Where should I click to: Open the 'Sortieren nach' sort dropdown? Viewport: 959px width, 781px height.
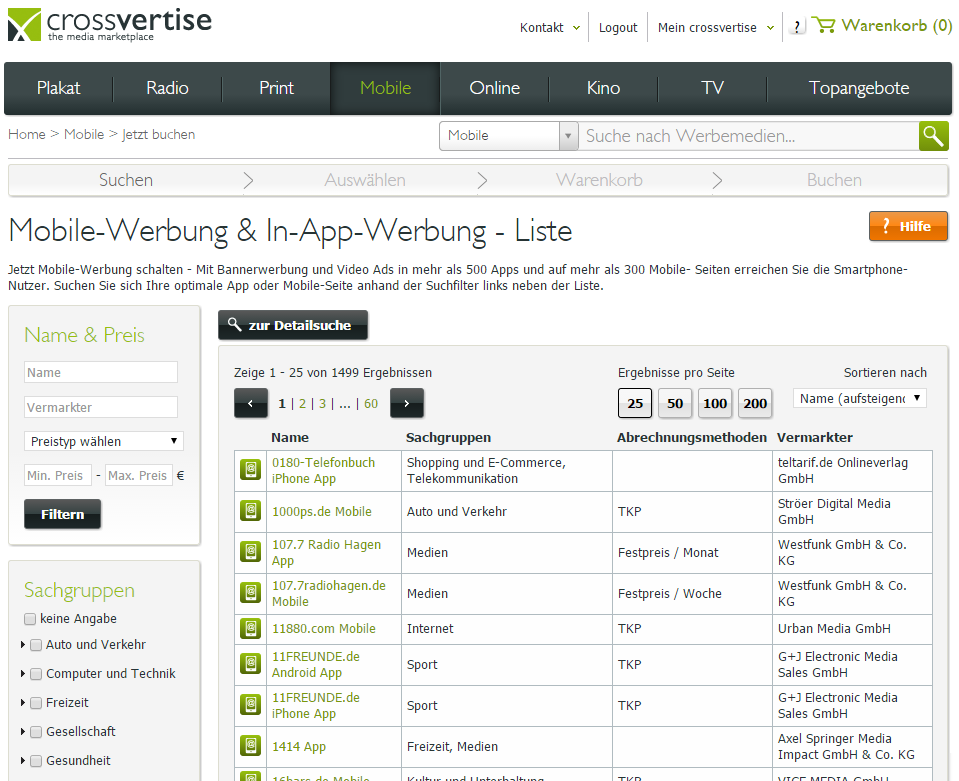pyautogui.click(x=859, y=398)
